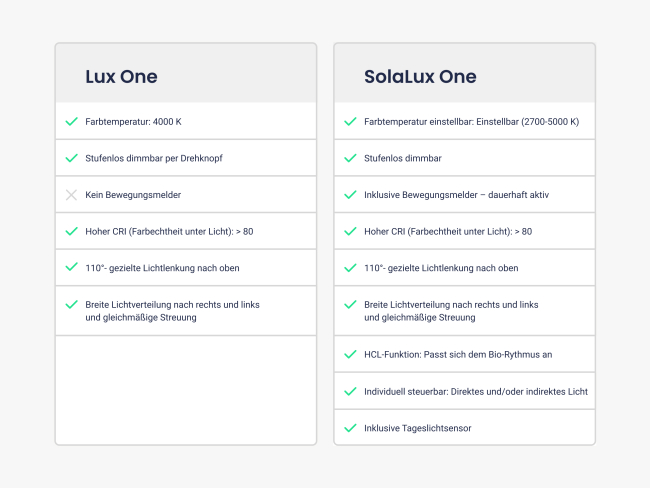Click 'Stufenlos dimmbar' text in SolaLux One
The image size is (650, 488).
pos(403,158)
